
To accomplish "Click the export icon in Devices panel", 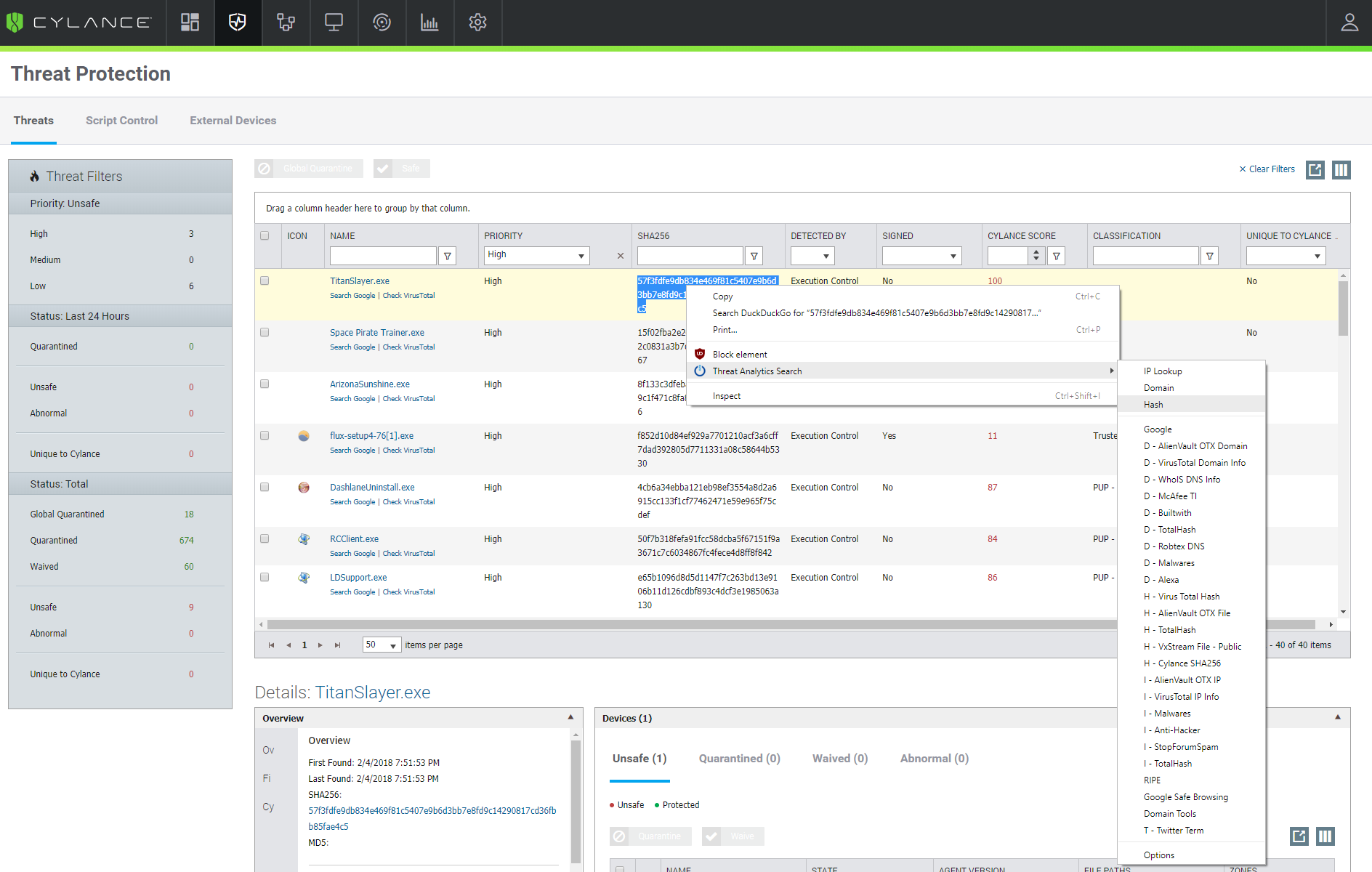I will [1299, 836].
